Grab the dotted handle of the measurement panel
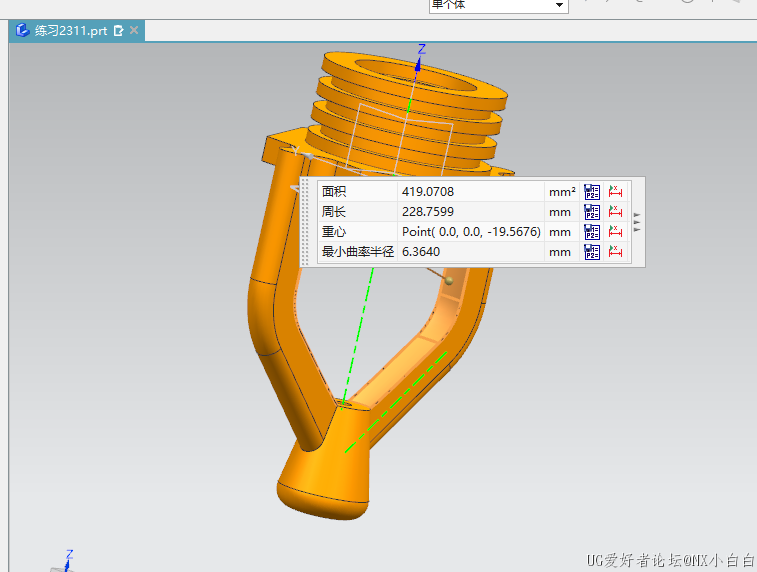The width and height of the screenshot is (757, 572). pyautogui.click(x=307, y=222)
